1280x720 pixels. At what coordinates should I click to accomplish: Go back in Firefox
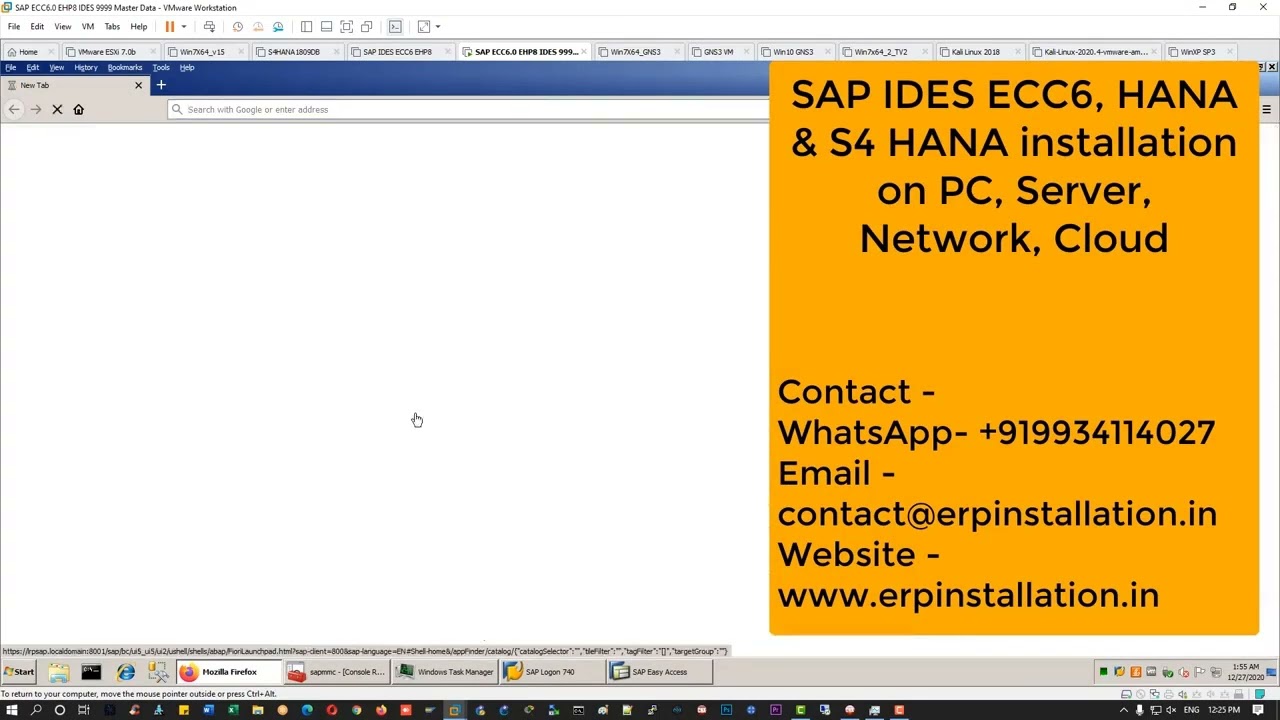(14, 110)
